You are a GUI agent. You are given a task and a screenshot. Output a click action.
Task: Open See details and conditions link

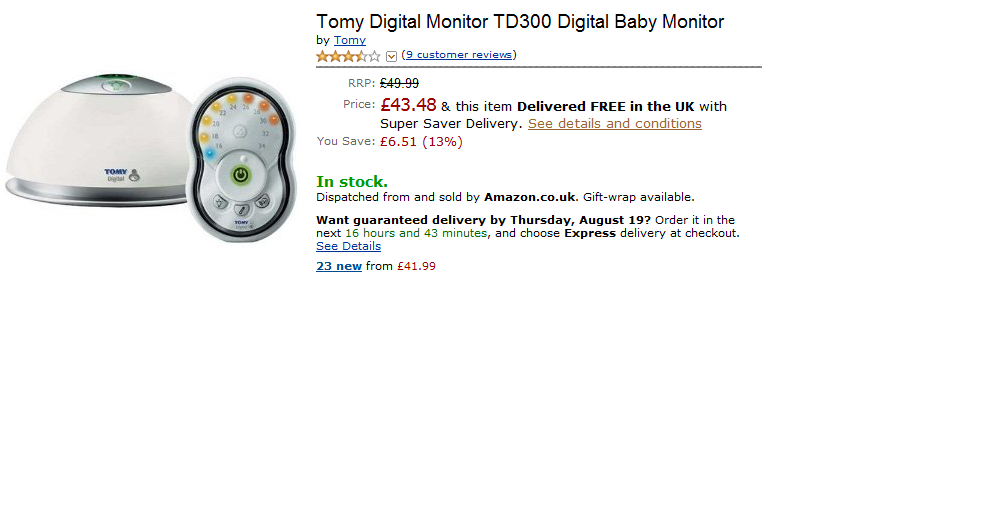[x=614, y=124]
